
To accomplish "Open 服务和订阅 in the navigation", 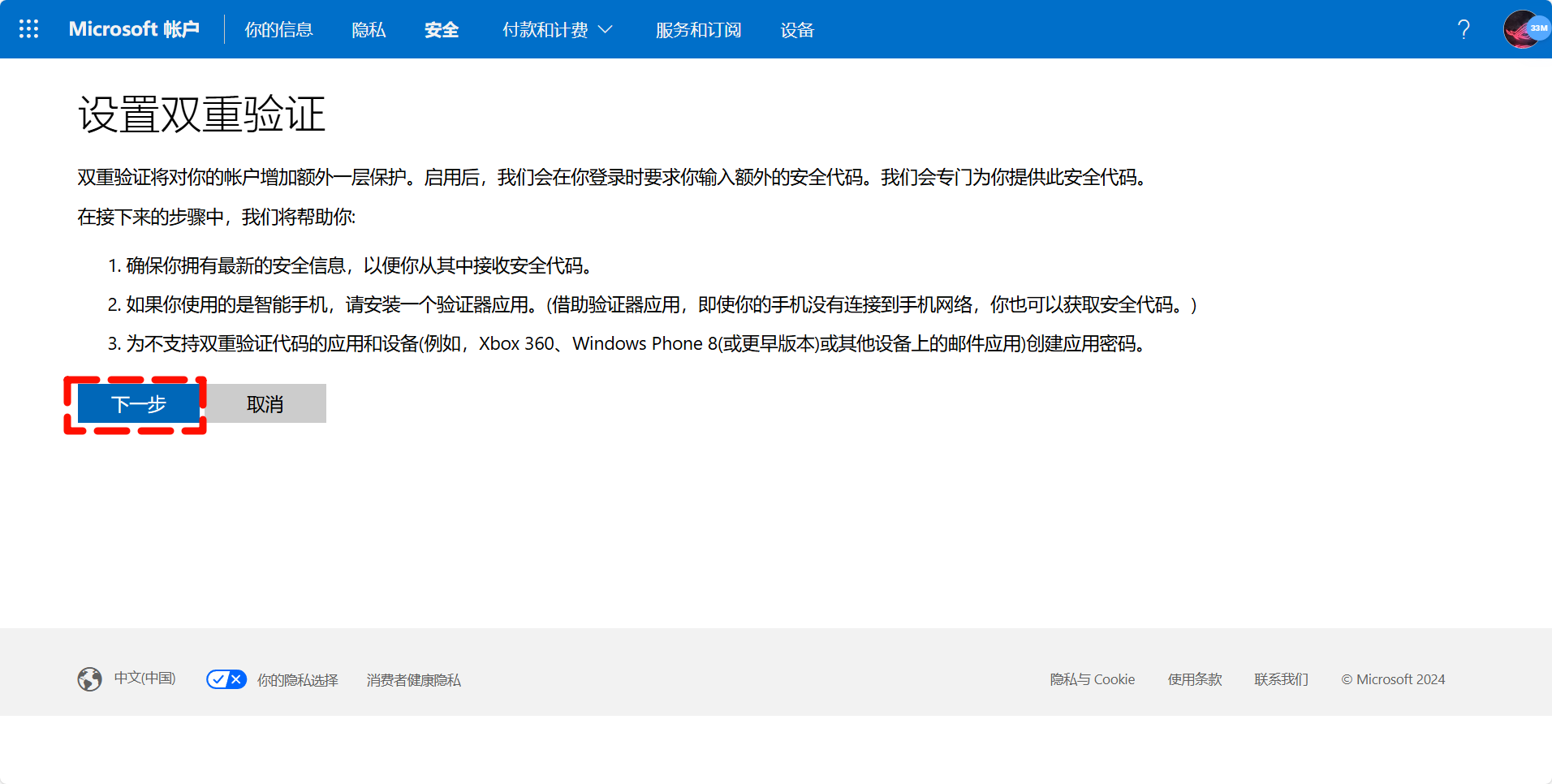I will 698,30.
